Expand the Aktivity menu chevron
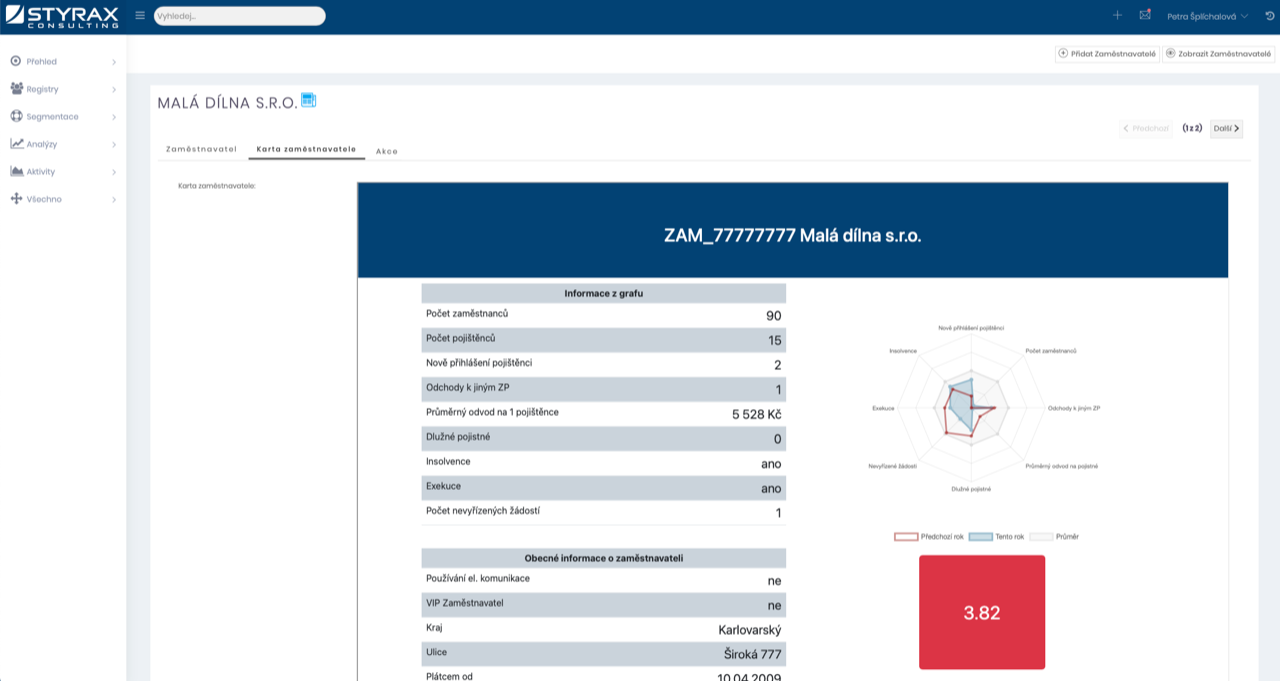The image size is (1280, 681). click(114, 172)
